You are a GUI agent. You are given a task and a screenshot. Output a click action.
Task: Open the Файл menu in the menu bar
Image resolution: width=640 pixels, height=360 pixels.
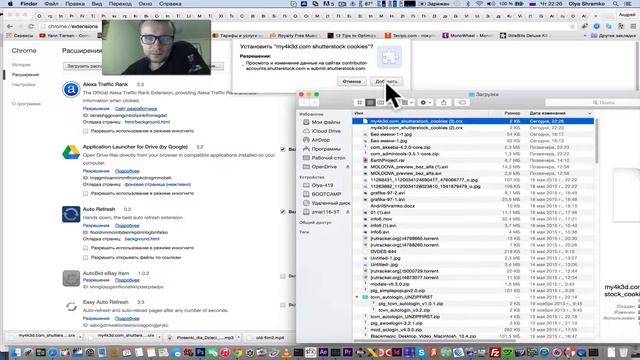click(x=51, y=4)
